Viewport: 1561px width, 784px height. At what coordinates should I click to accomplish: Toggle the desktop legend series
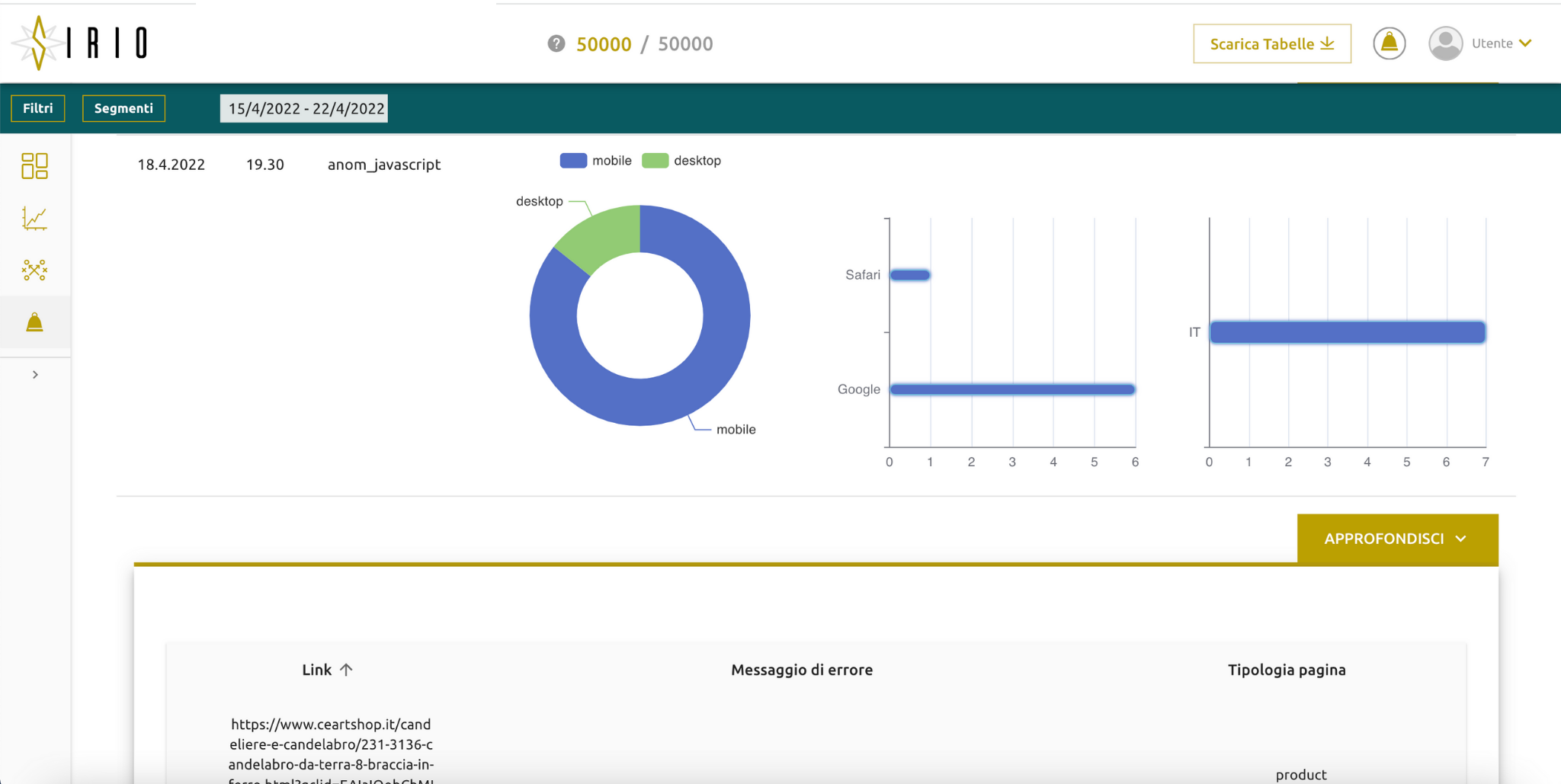(681, 161)
